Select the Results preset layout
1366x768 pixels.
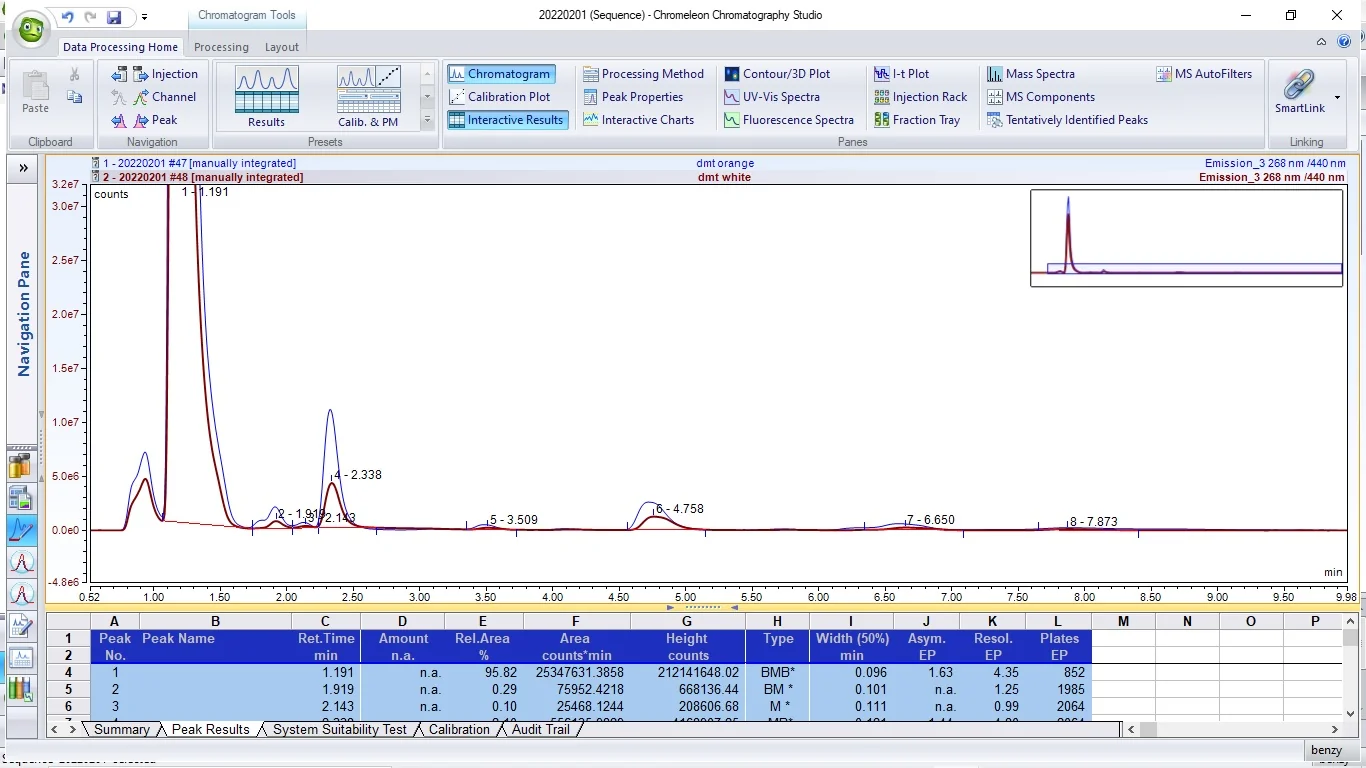(x=266, y=97)
